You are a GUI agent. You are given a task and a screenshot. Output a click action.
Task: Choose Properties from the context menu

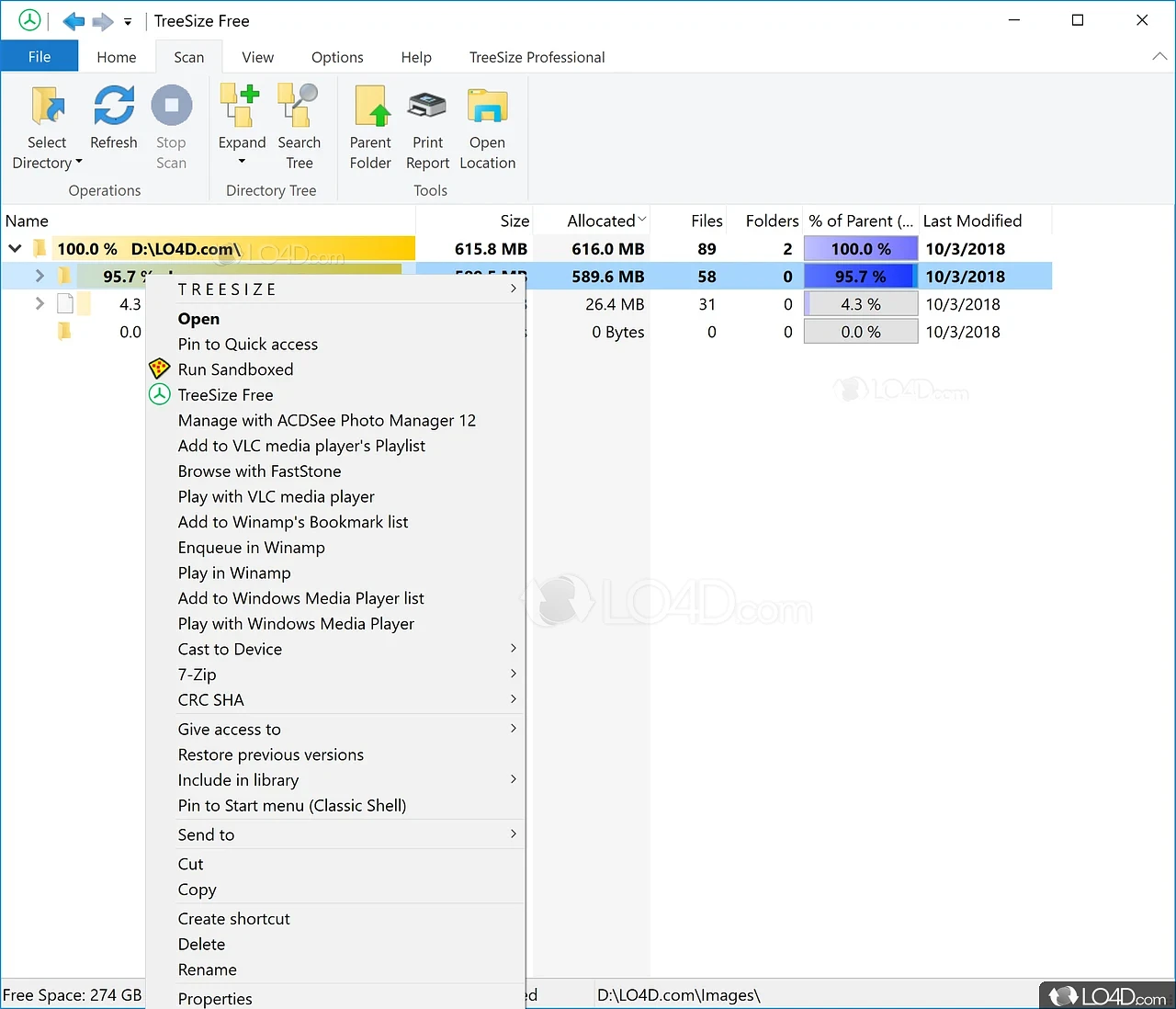coord(215,998)
